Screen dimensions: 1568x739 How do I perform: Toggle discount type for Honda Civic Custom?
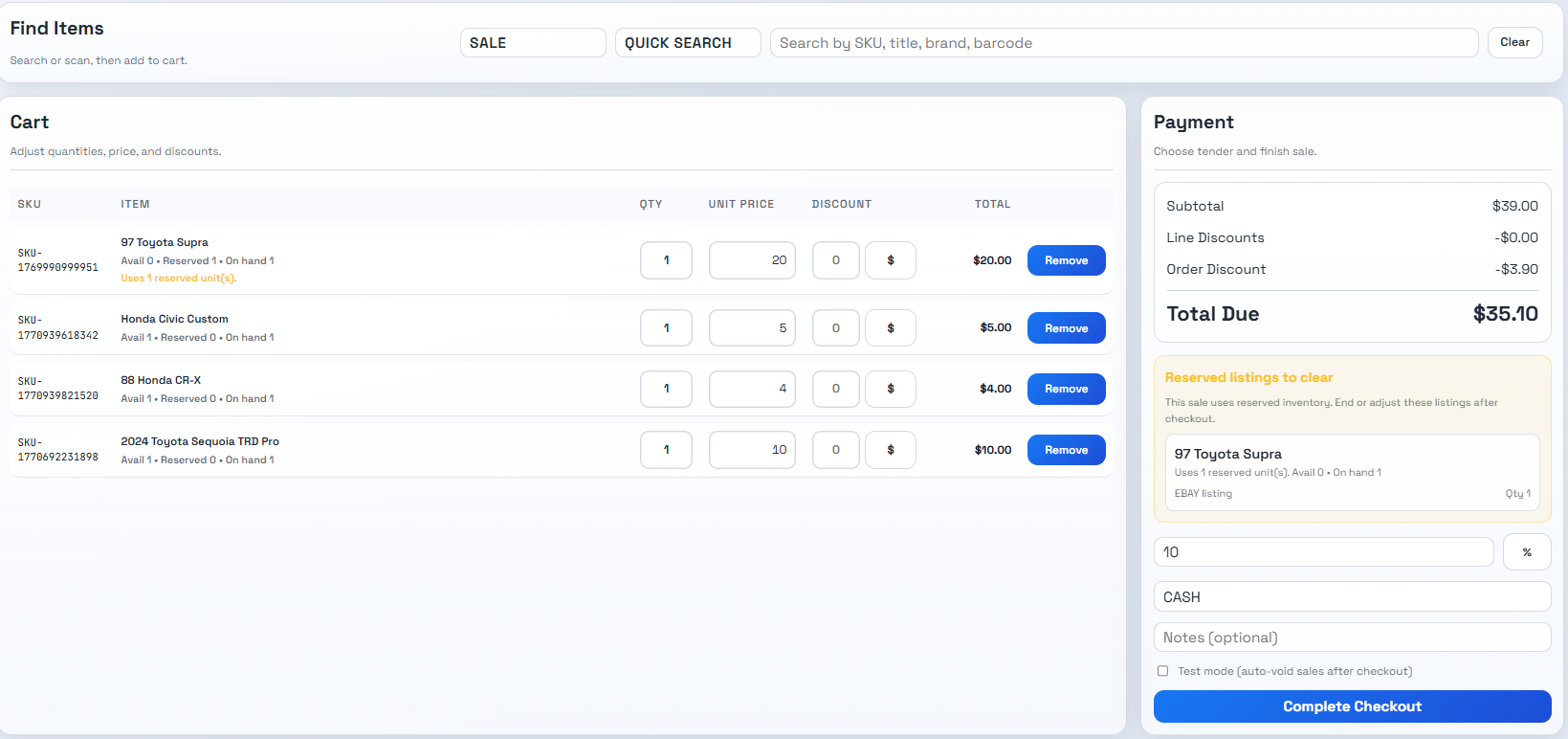tap(891, 328)
